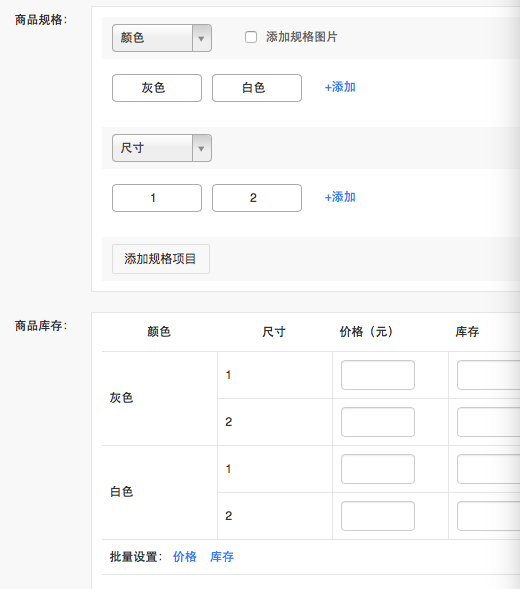
Task: Select the size value 1 tag
Action: [x=157, y=198]
